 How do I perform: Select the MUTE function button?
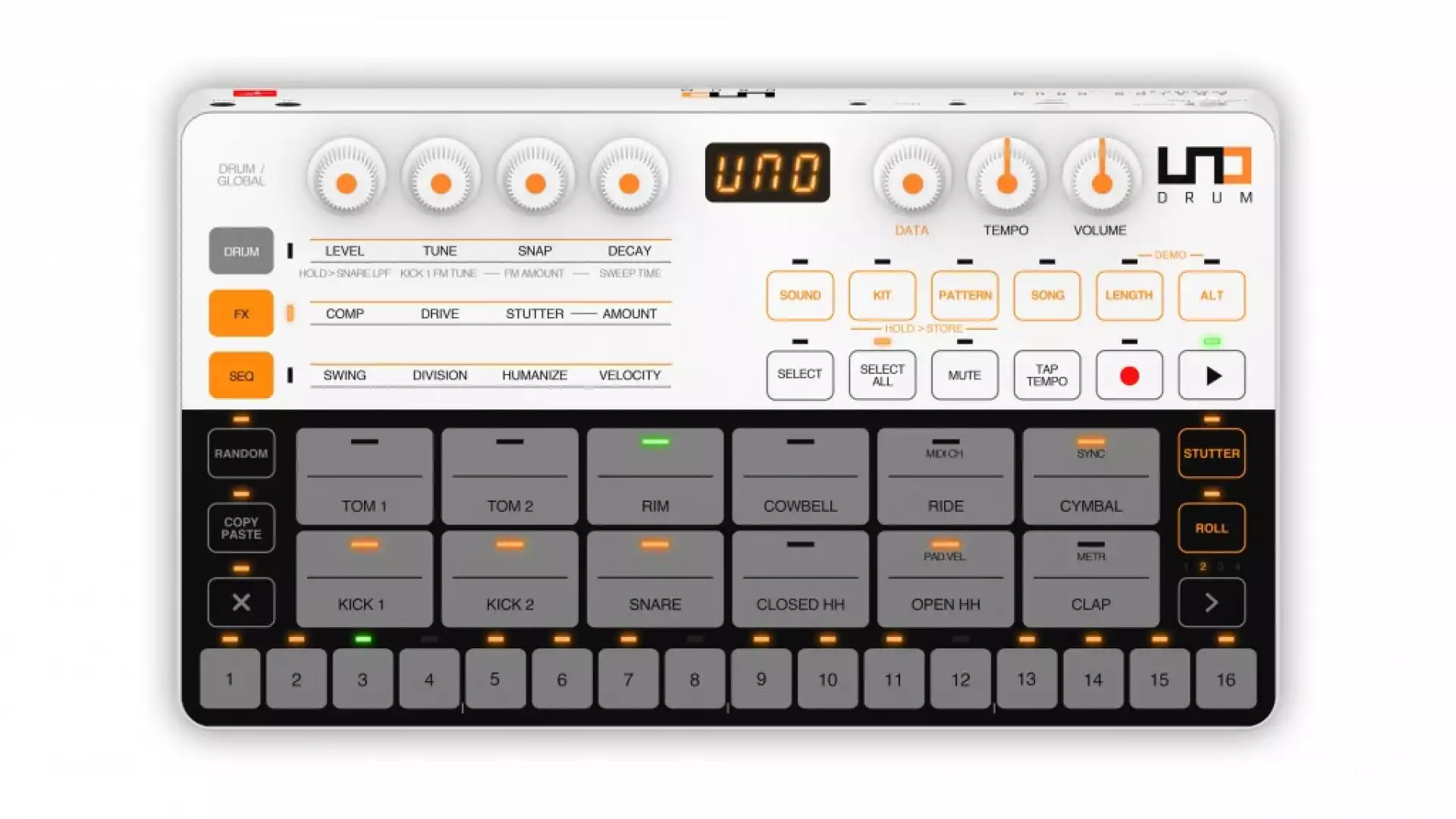(x=963, y=375)
